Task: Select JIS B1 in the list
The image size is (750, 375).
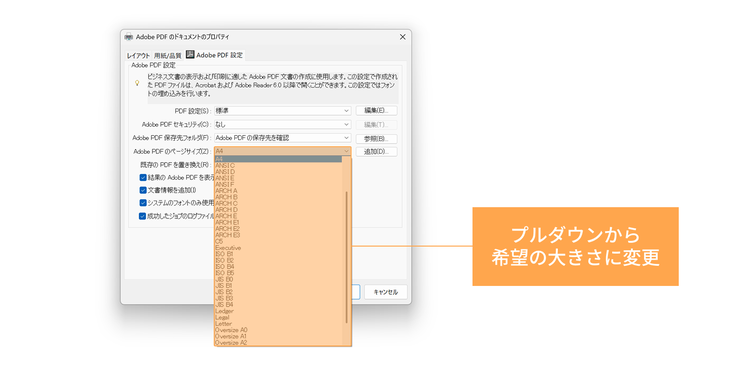Action: point(278,286)
